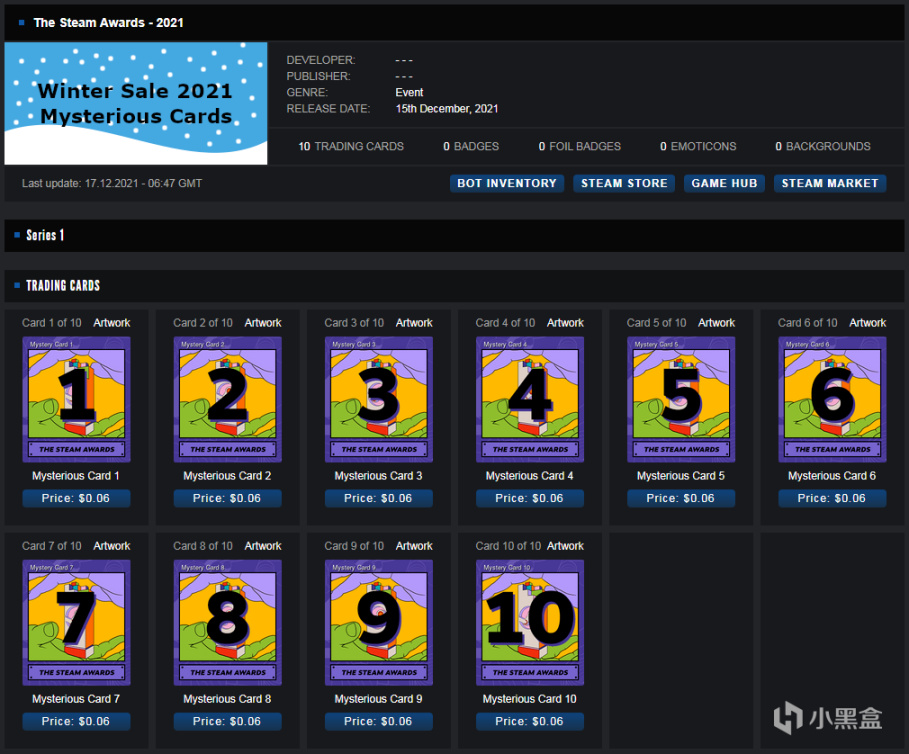909x754 pixels.
Task: Click the Winter Sale 2021 banner image
Action: pos(136,103)
